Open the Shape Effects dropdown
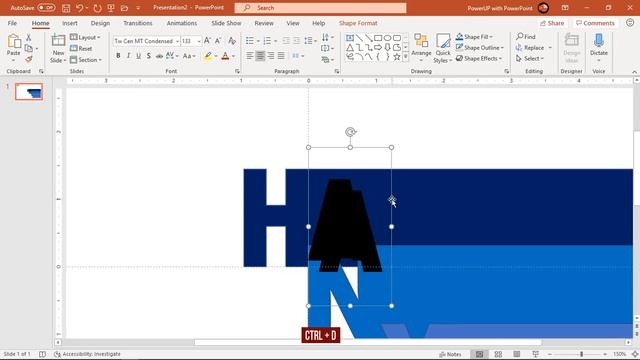640x360 pixels. tap(479, 58)
